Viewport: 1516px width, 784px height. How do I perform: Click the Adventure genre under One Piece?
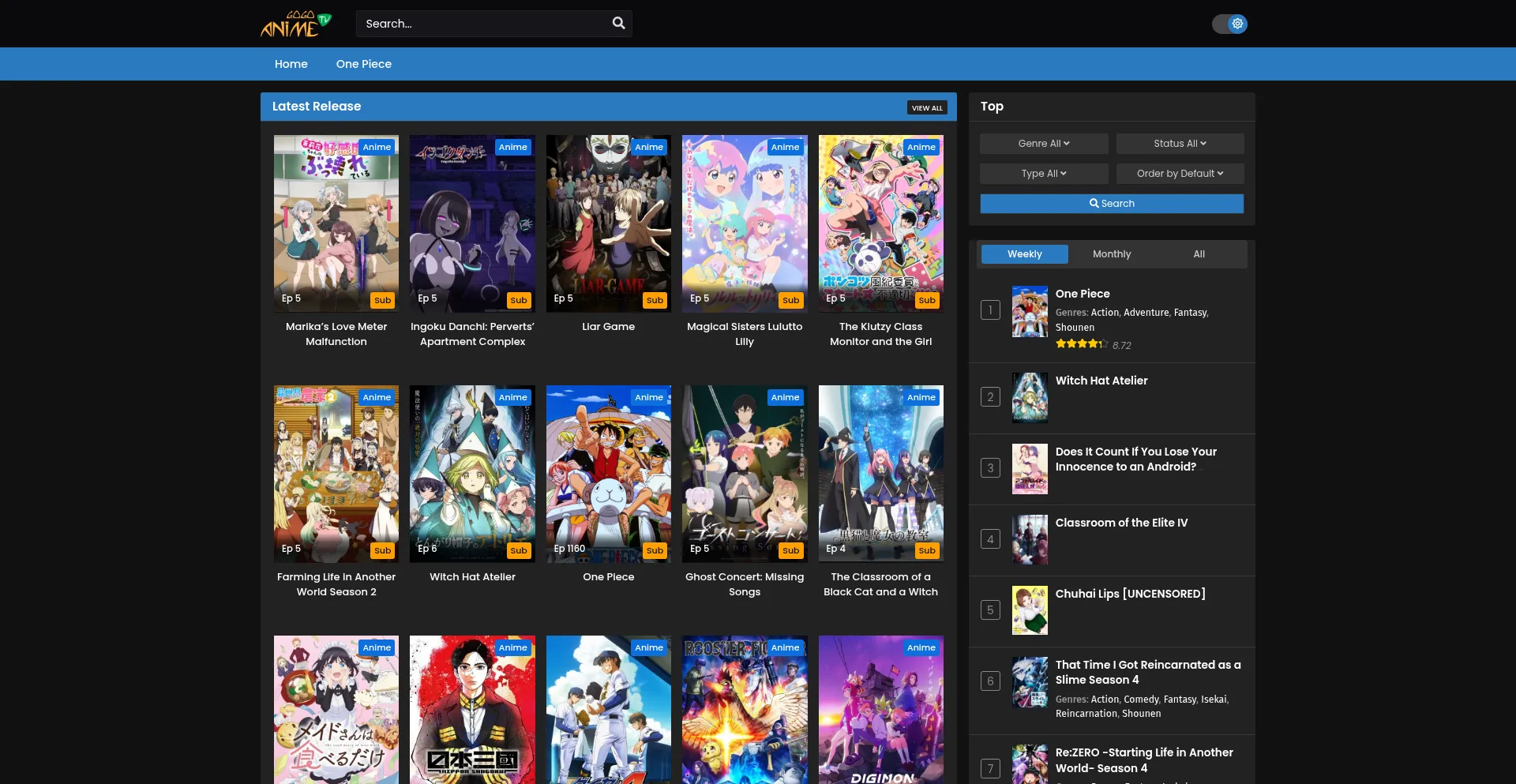tap(1146, 313)
